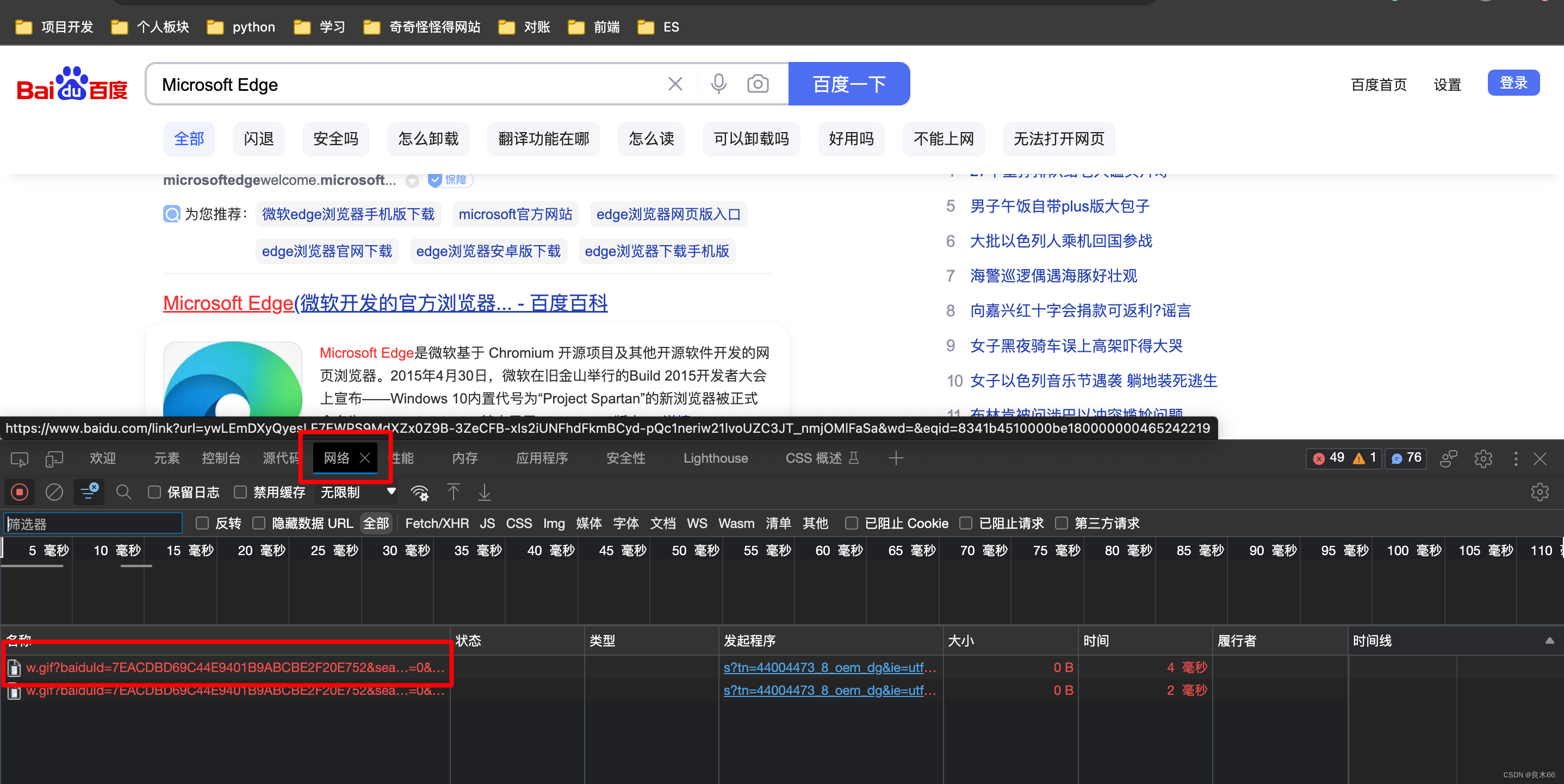1564x784 pixels.
Task: Enable 禁用缓存 checkbox
Action: point(240,492)
